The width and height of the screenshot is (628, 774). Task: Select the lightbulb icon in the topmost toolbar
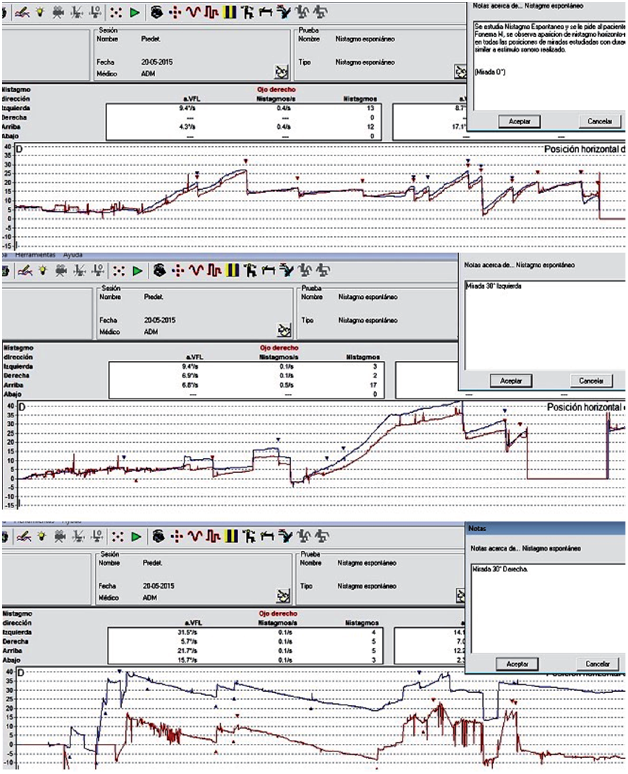coord(41,12)
